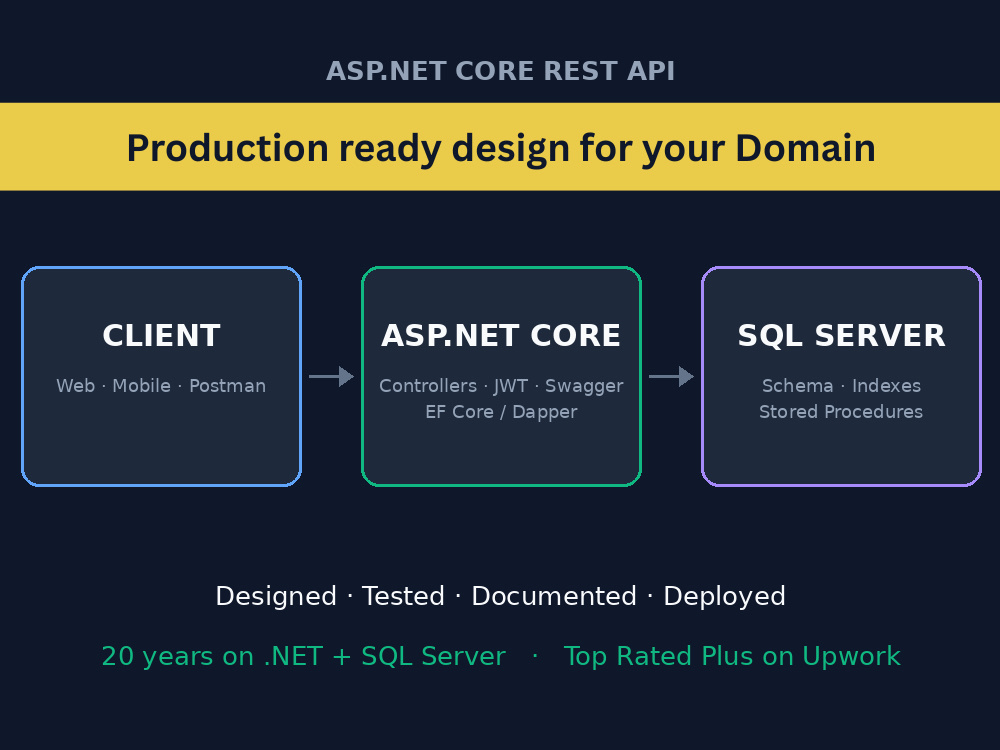Click the SQL SERVER box heading
The width and height of the screenshot is (1000, 750).
point(841,335)
